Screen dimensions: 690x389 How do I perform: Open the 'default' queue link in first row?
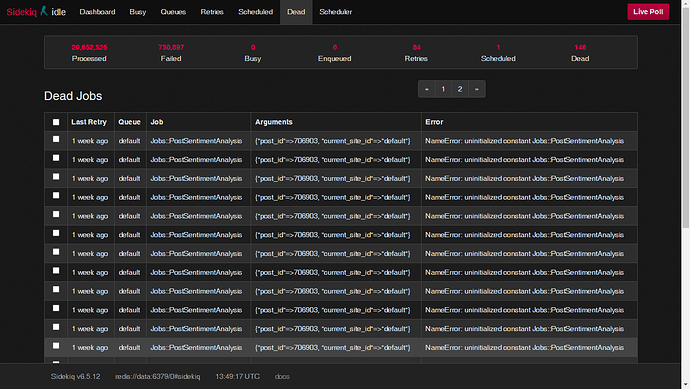click(129, 141)
